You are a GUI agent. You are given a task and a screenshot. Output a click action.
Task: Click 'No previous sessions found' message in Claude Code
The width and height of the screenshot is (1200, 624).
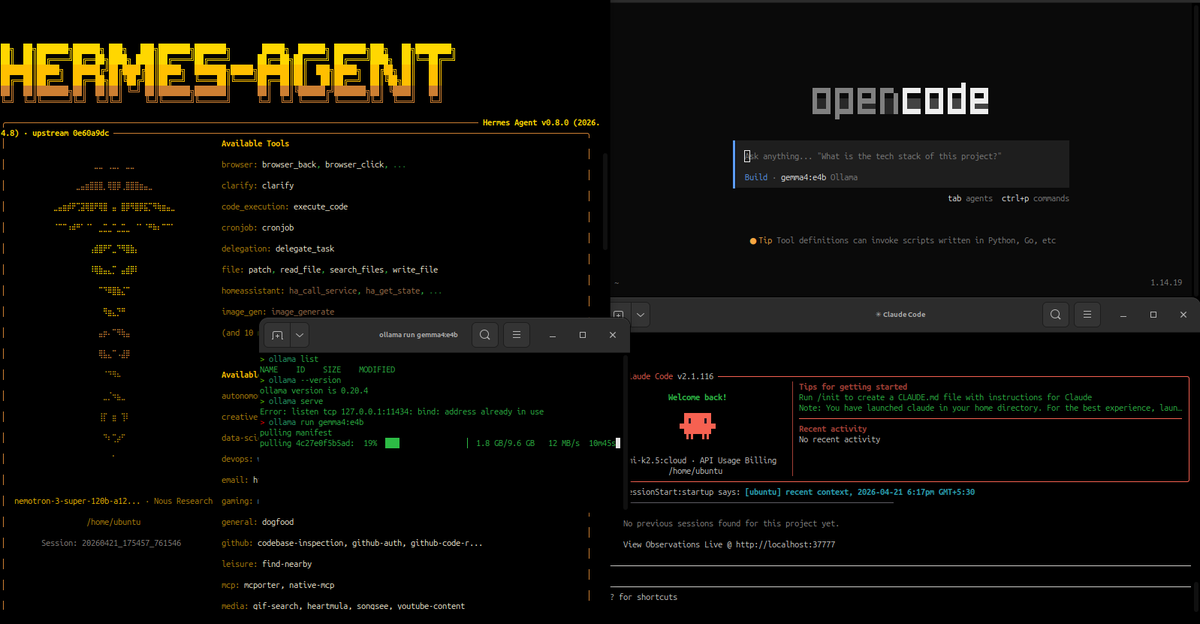click(731, 523)
